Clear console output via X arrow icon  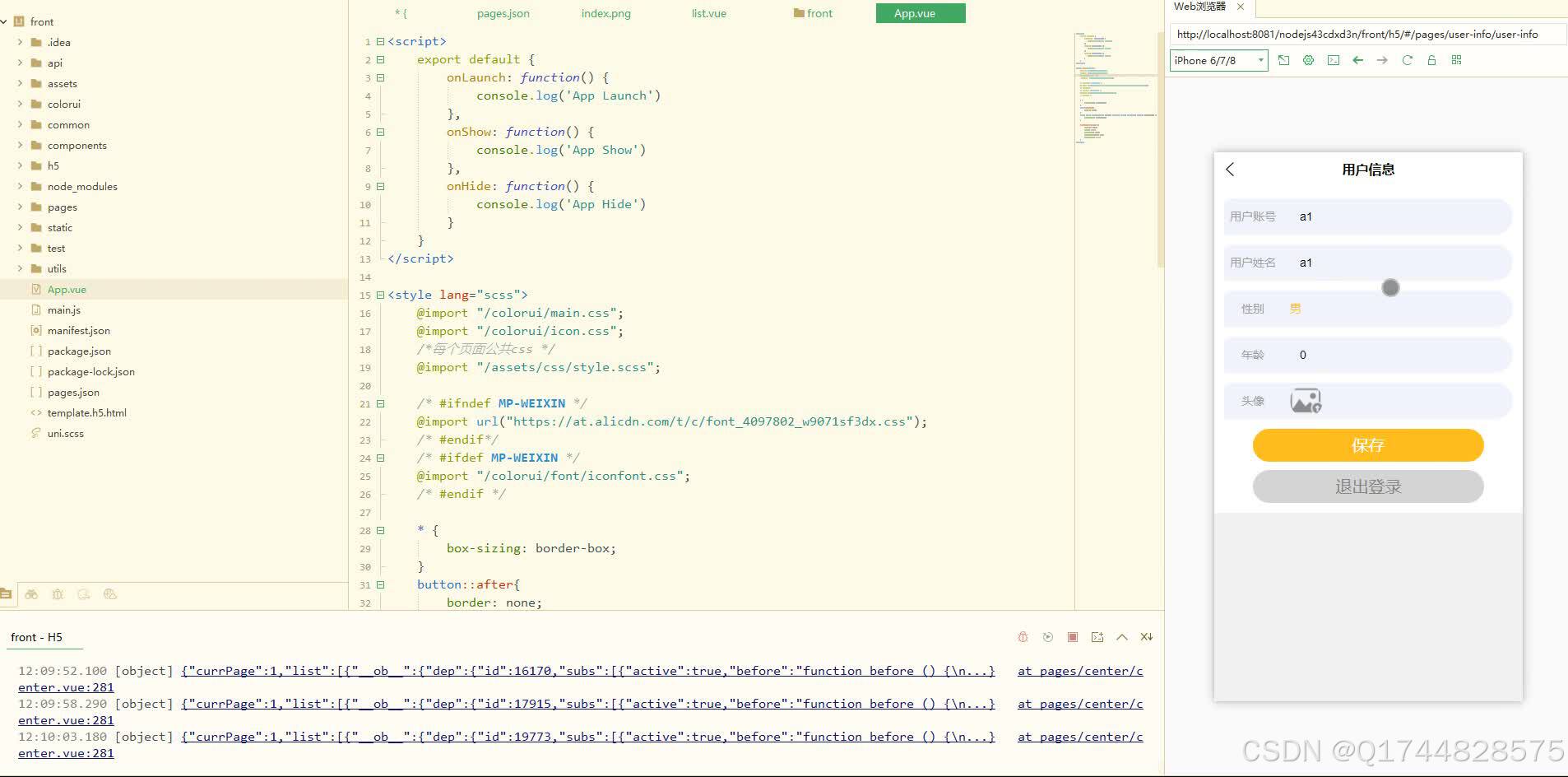[1146, 637]
